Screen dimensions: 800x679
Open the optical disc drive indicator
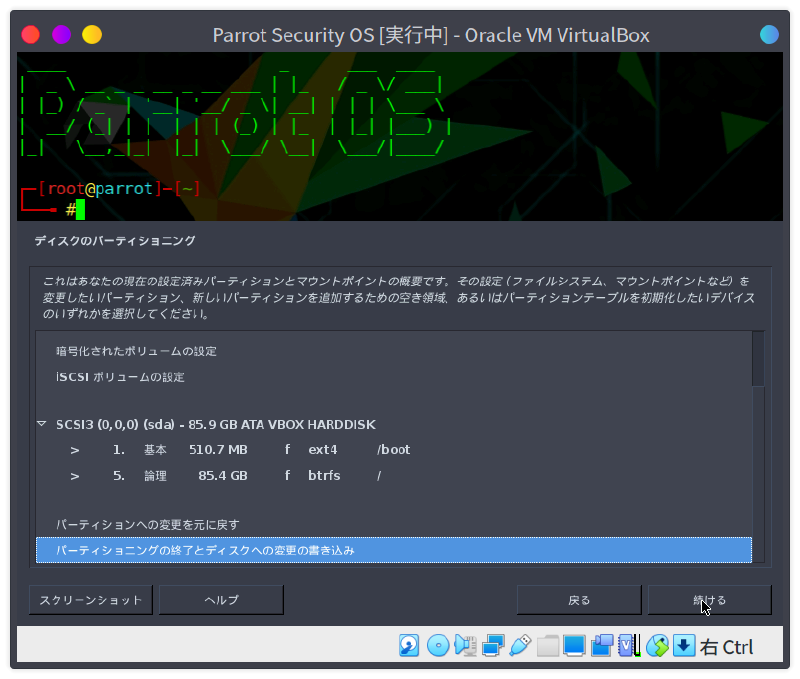[x=437, y=646]
